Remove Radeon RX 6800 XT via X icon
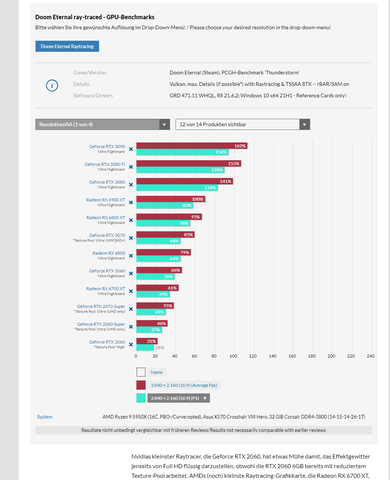 [x=131, y=220]
